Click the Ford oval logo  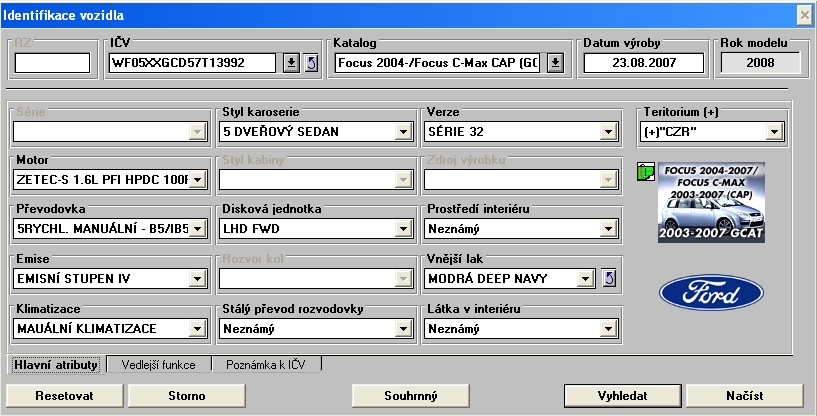coord(710,295)
